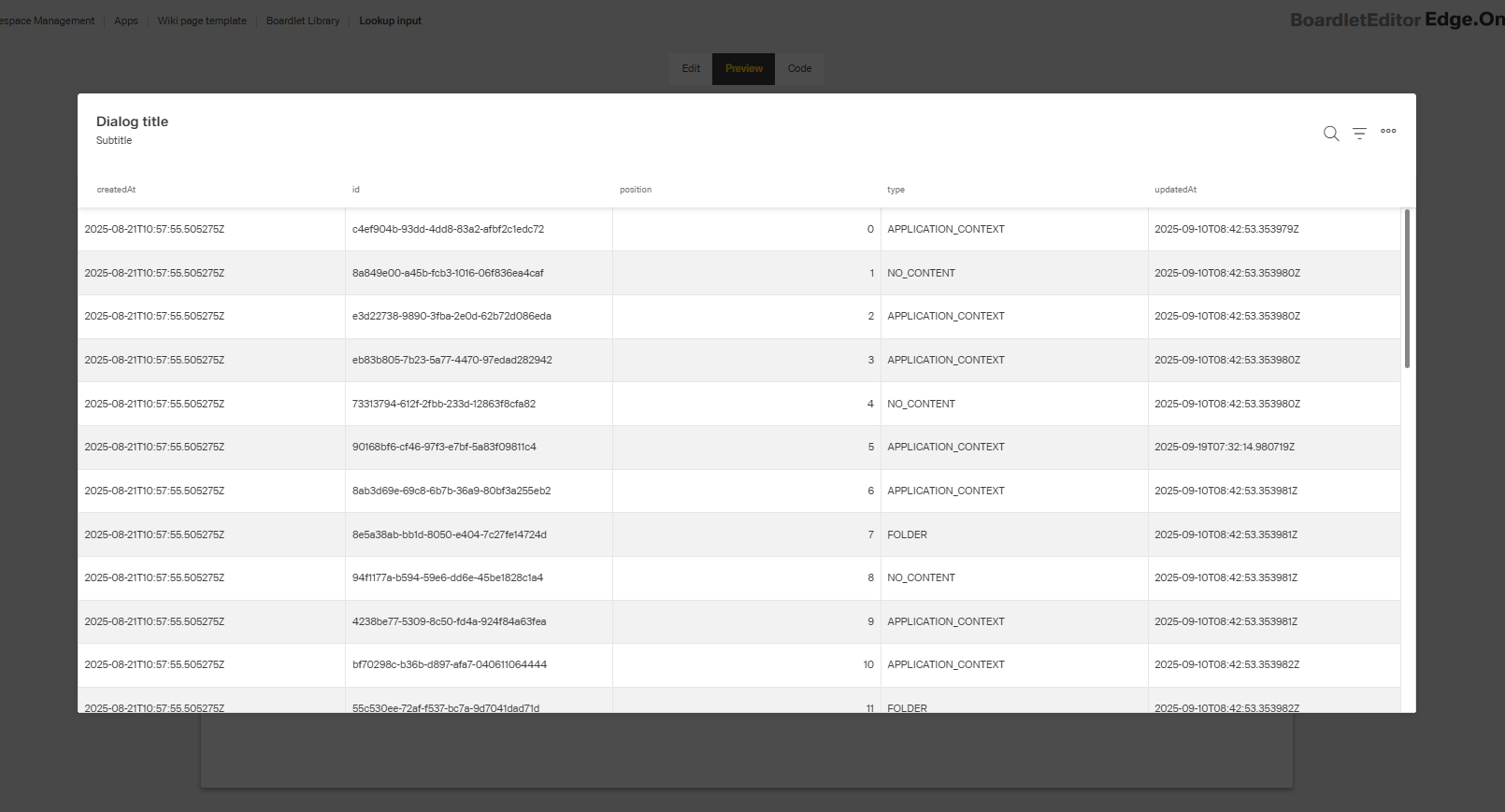This screenshot has height=812, width=1505.
Task: Click the position 4 cell
Action: (747, 404)
